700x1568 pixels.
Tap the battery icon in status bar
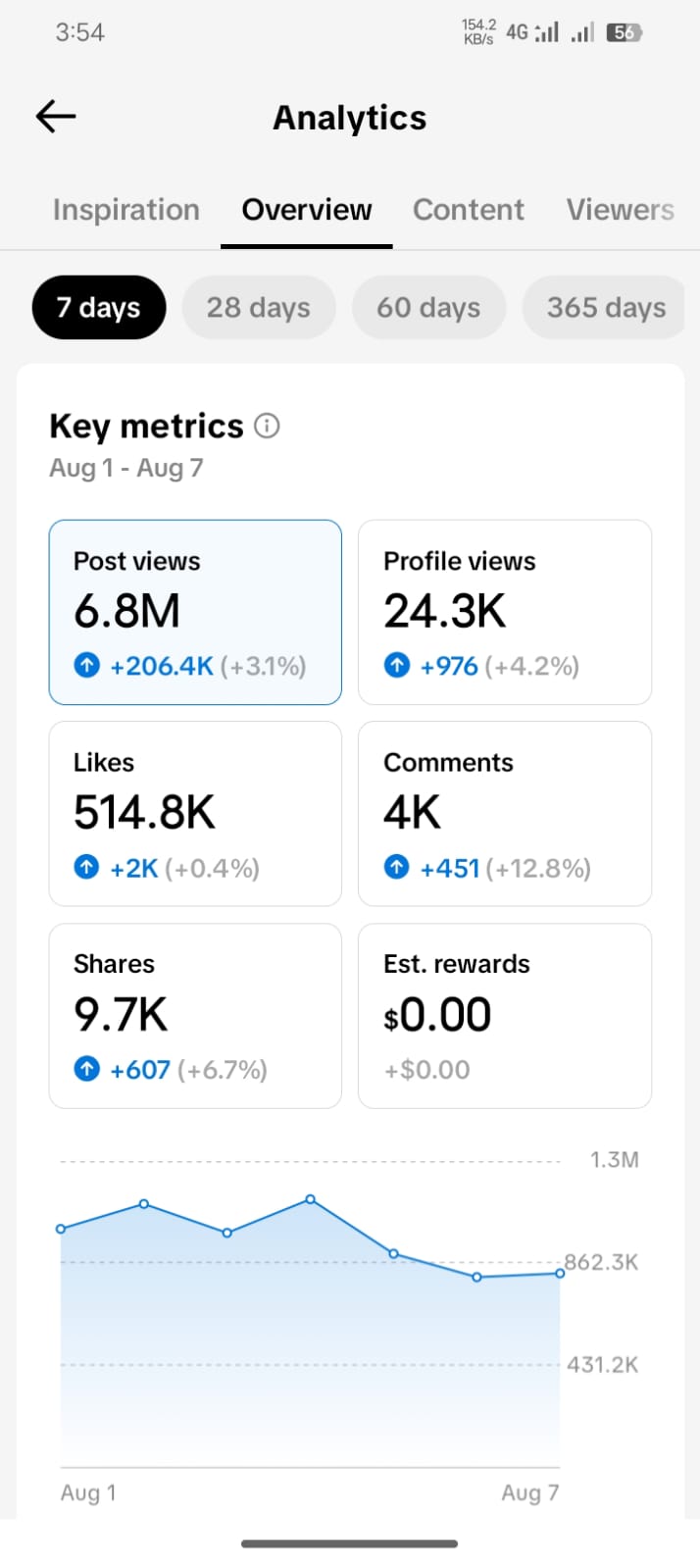point(624,32)
